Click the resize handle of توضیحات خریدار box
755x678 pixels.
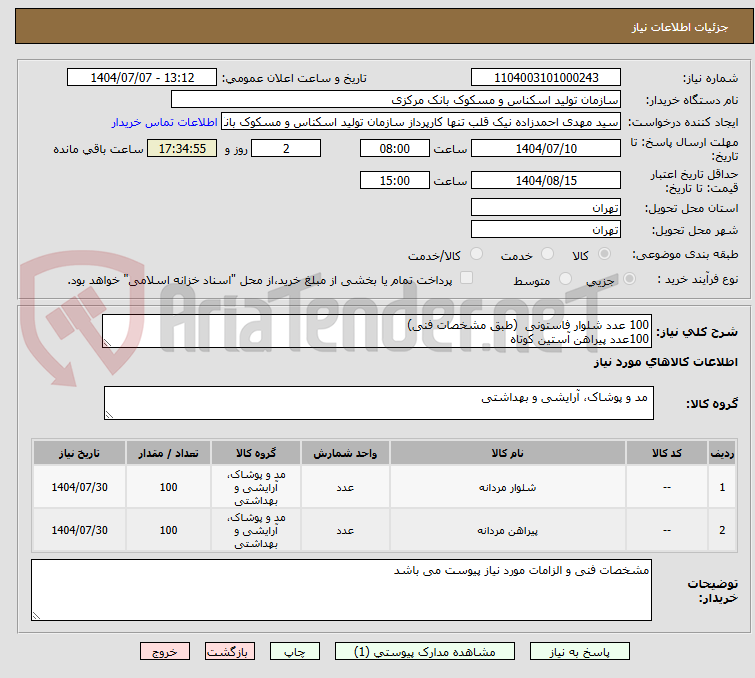pyautogui.click(x=36, y=616)
